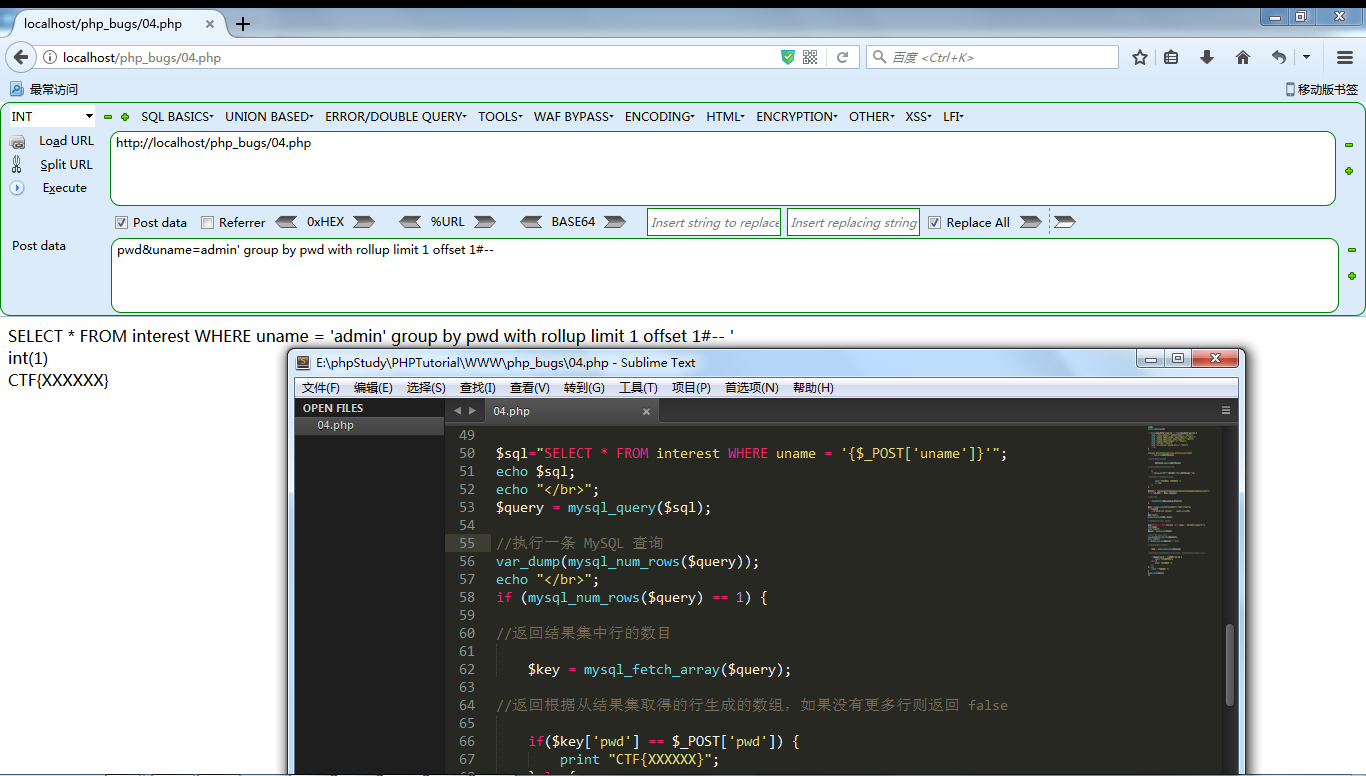Close the 04.php tab in Sublime Text
This screenshot has height=776, width=1366.
646,411
